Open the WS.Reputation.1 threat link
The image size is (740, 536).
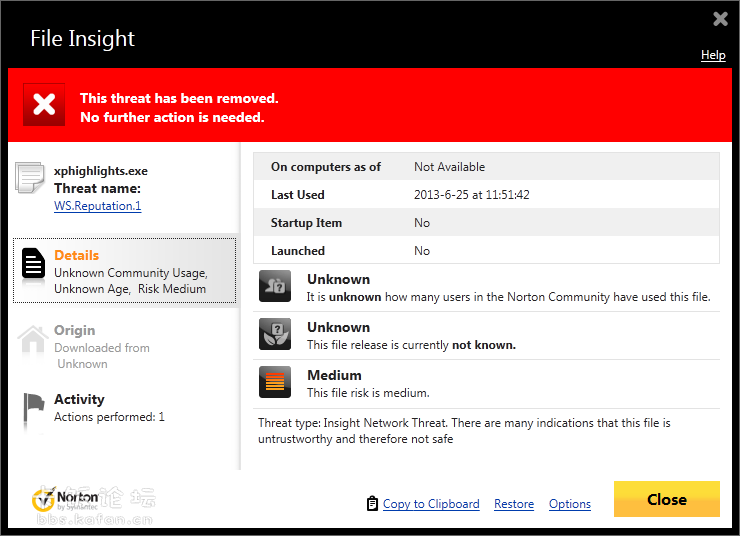[97, 206]
